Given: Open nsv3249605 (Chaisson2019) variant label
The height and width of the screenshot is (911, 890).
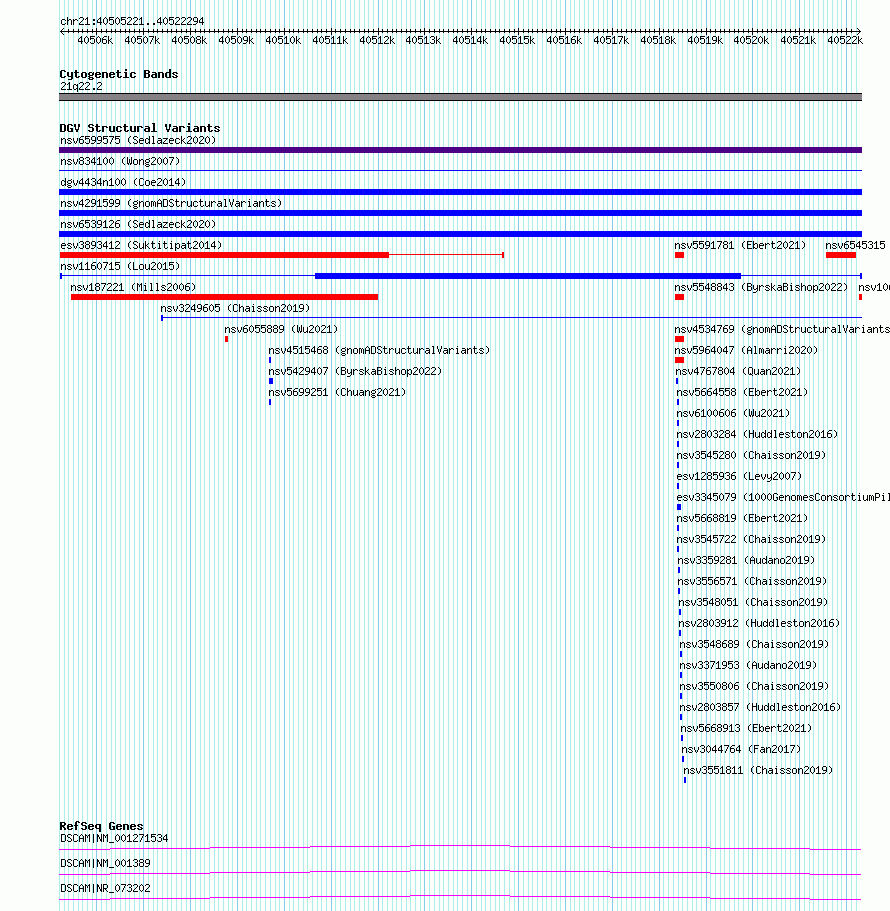Looking at the screenshot, I should [235, 307].
